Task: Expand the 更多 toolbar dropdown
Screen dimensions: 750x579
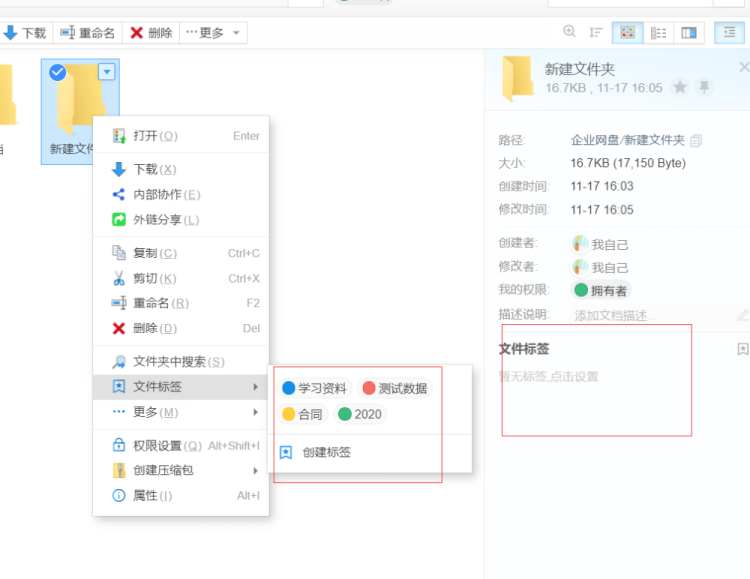Action: tap(214, 33)
